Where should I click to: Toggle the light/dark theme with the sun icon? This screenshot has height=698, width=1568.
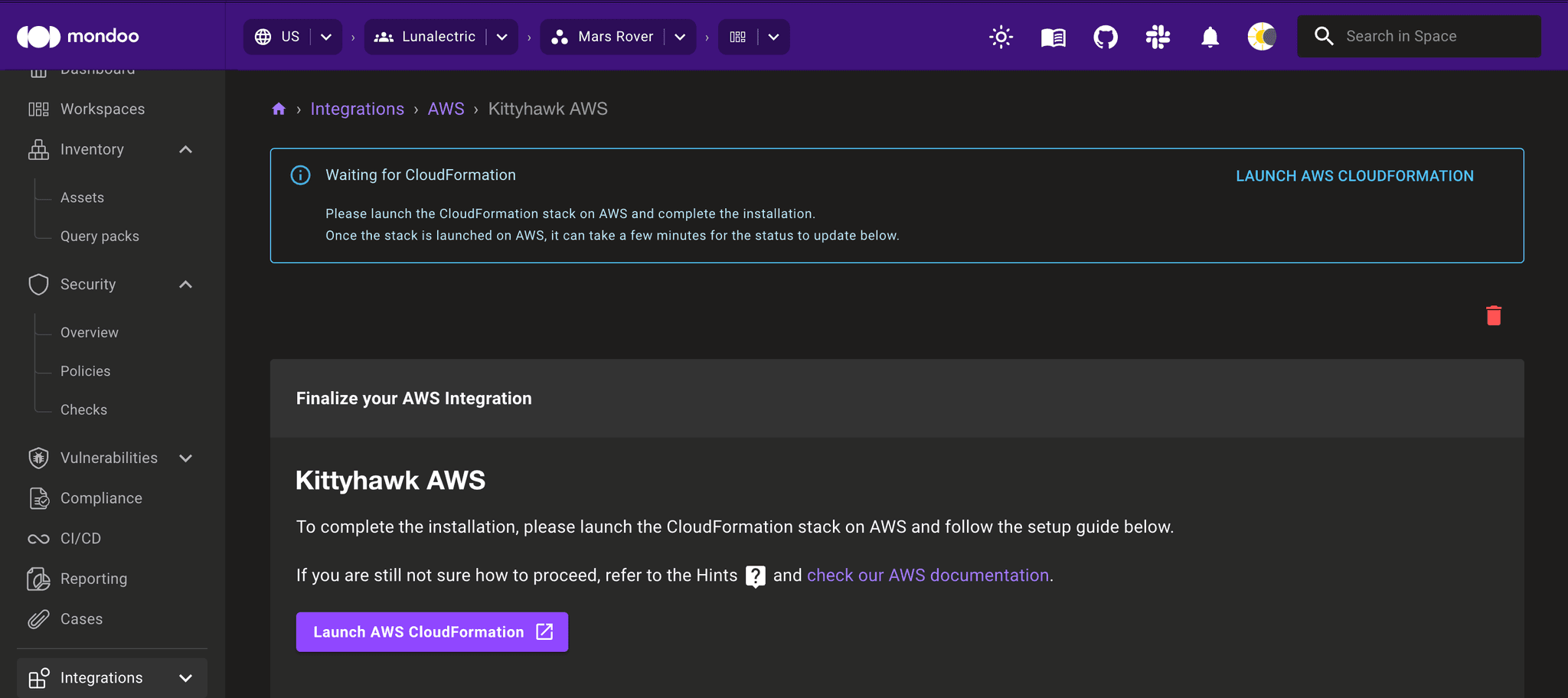[1001, 36]
